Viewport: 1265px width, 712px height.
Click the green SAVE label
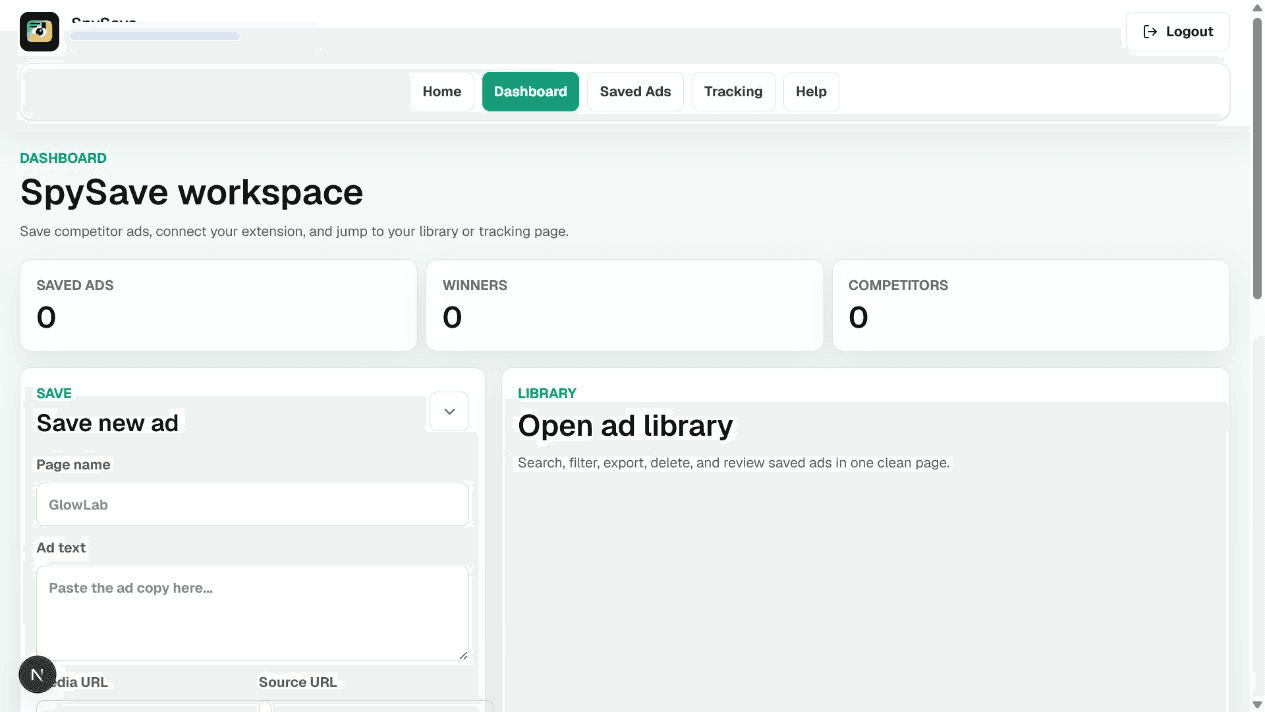pyautogui.click(x=54, y=393)
